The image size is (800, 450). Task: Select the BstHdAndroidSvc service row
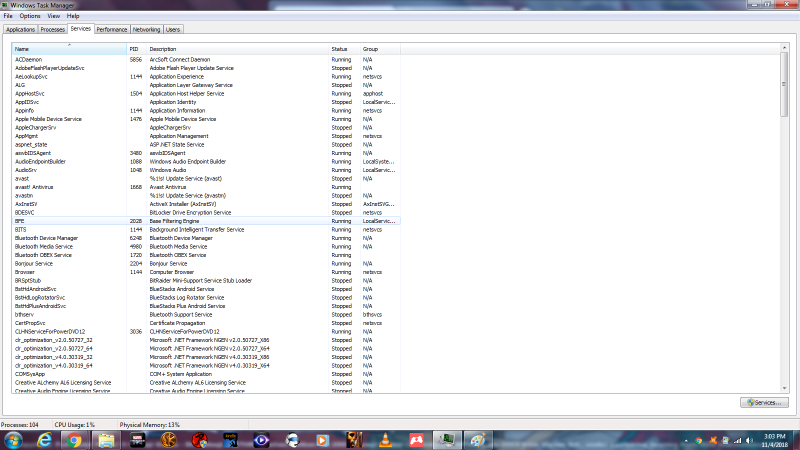point(206,289)
